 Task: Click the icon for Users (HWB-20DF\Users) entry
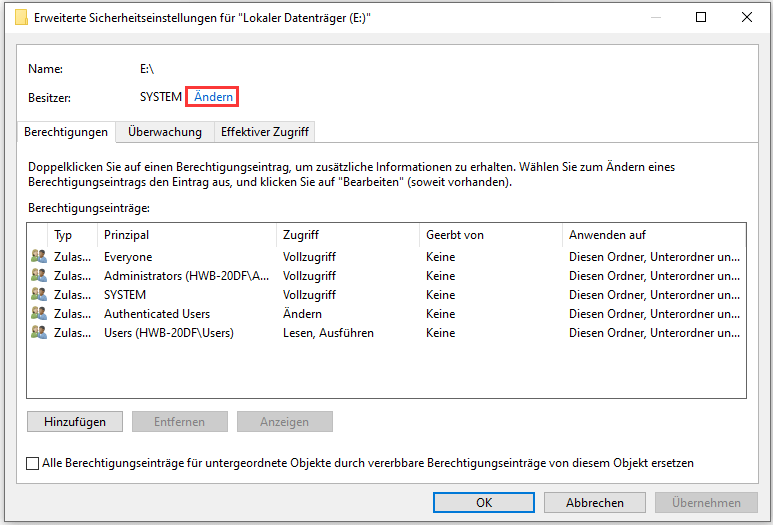(x=39, y=333)
